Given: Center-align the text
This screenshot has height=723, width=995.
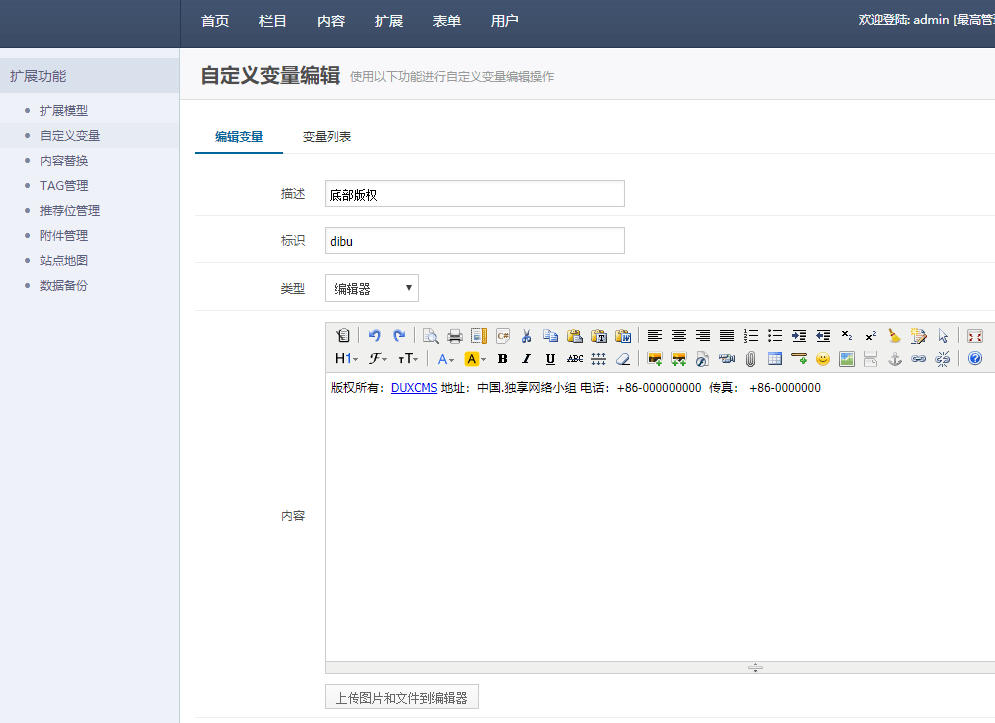Looking at the screenshot, I should tap(678, 335).
